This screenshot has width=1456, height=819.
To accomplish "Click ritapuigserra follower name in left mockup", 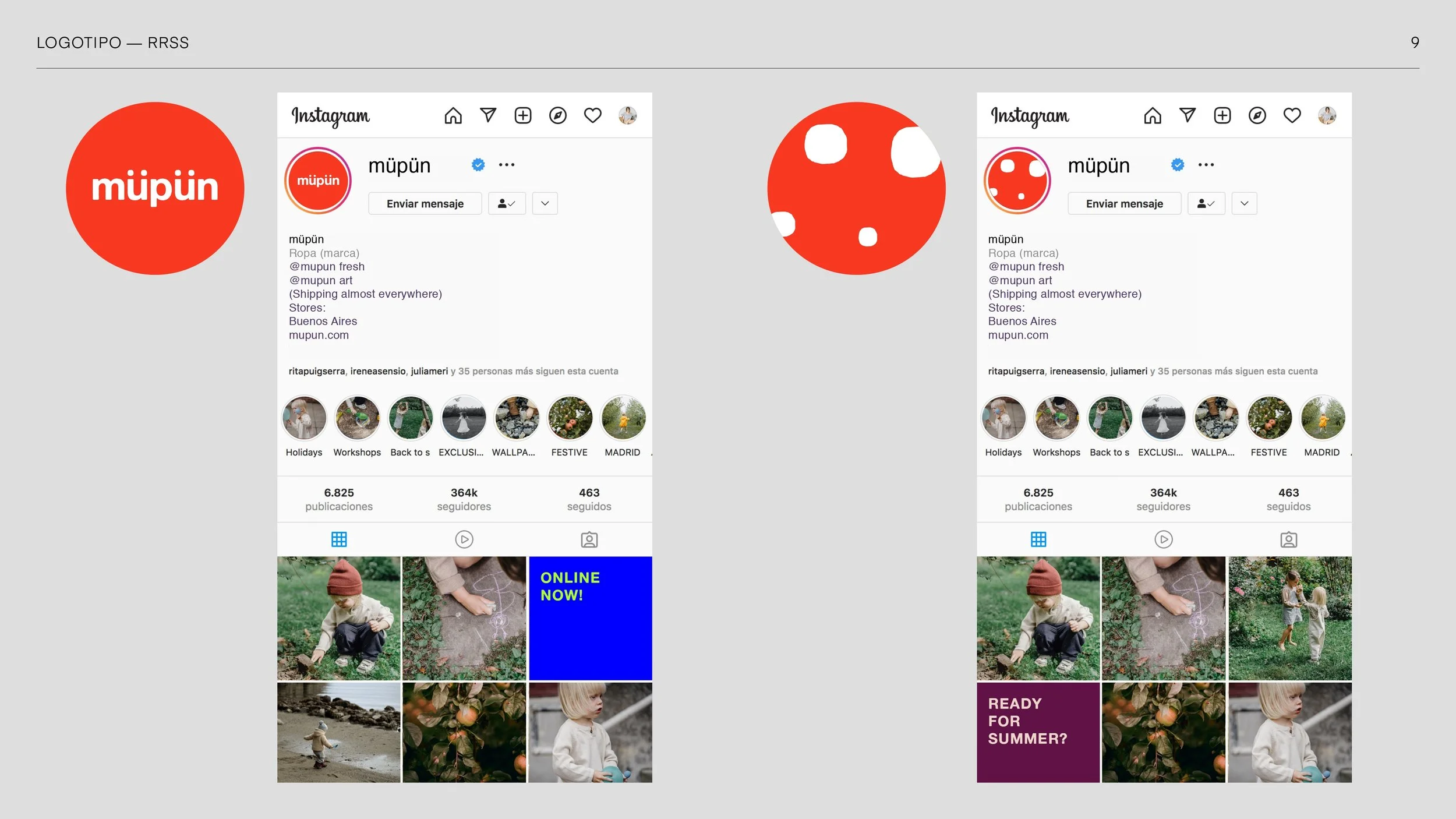I will point(317,371).
